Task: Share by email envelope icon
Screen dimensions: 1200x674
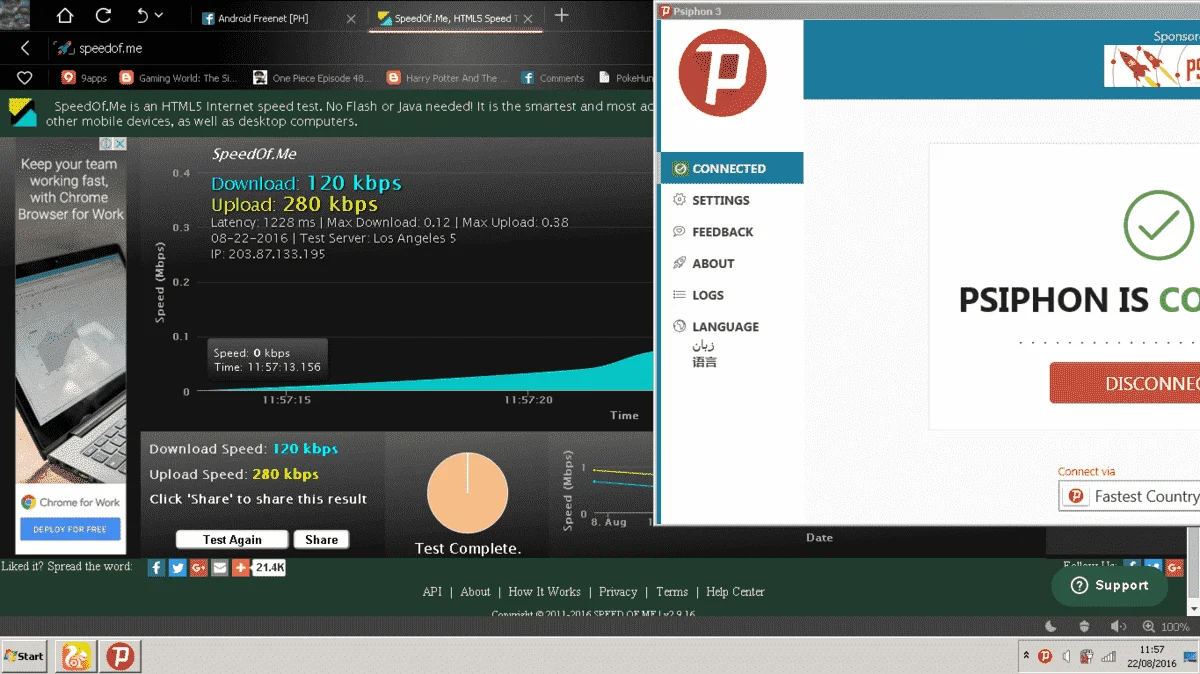Action: coord(219,568)
